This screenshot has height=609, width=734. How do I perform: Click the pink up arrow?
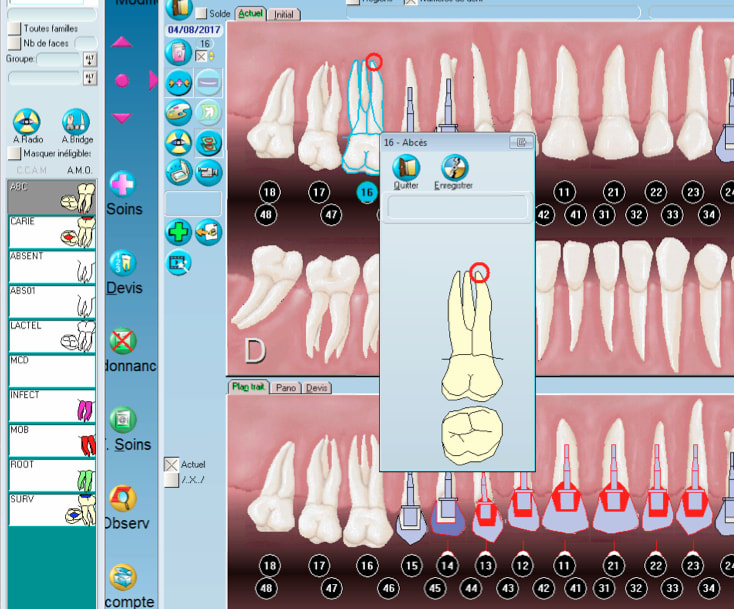click(122, 42)
